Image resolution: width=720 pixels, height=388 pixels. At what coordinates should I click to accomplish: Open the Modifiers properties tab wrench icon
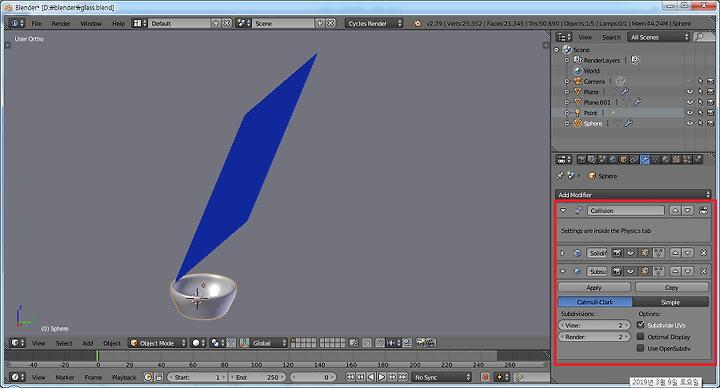(645, 159)
